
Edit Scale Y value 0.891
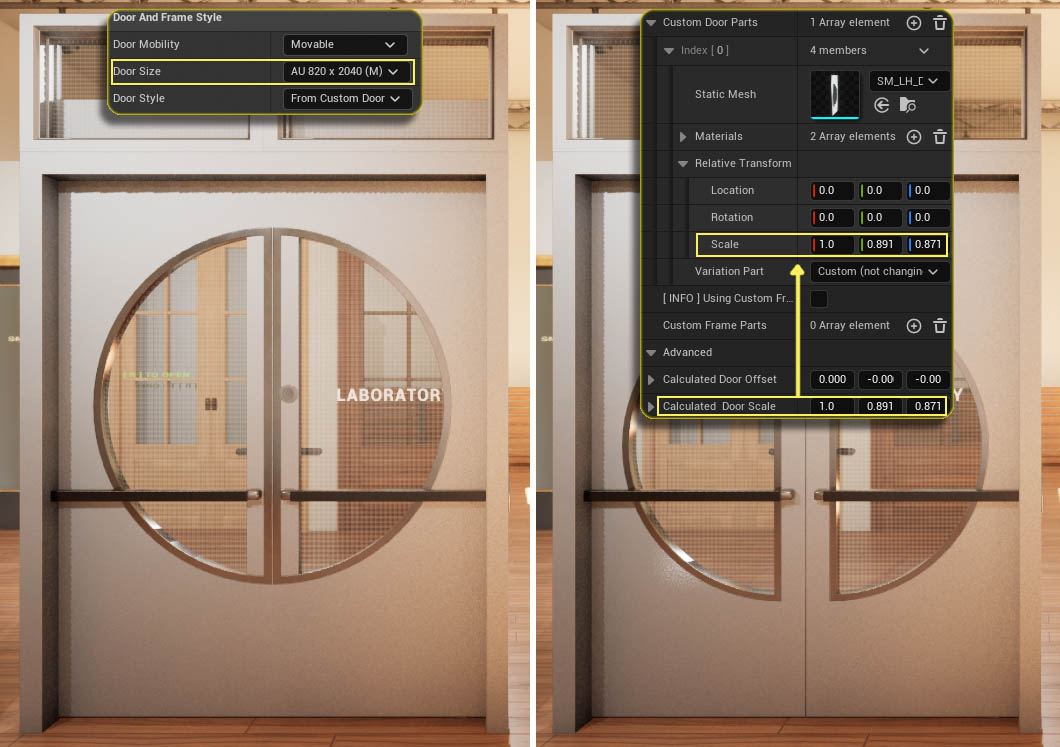pyautogui.click(x=880, y=245)
